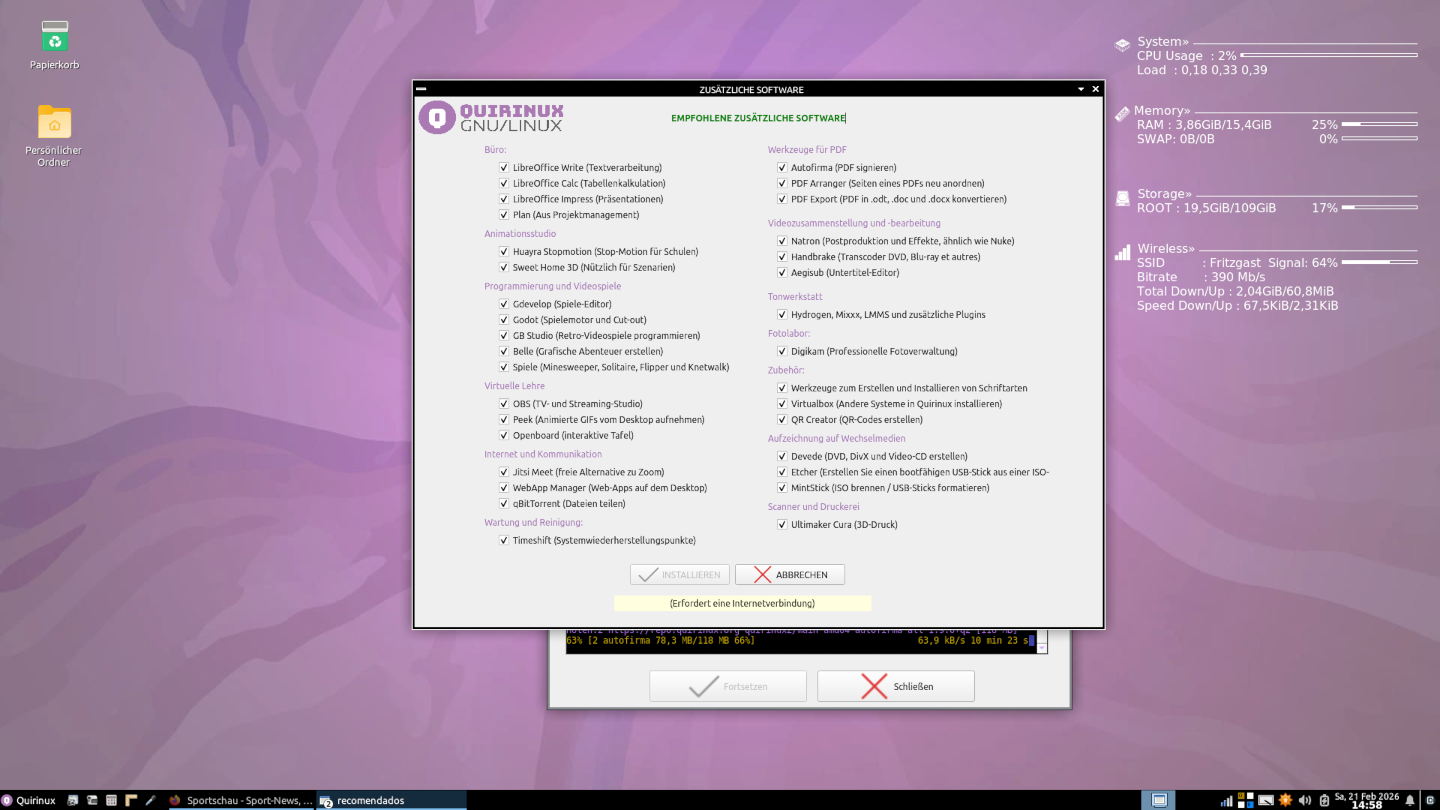Expand the dialog title bar dropdown arrow

pos(1081,89)
